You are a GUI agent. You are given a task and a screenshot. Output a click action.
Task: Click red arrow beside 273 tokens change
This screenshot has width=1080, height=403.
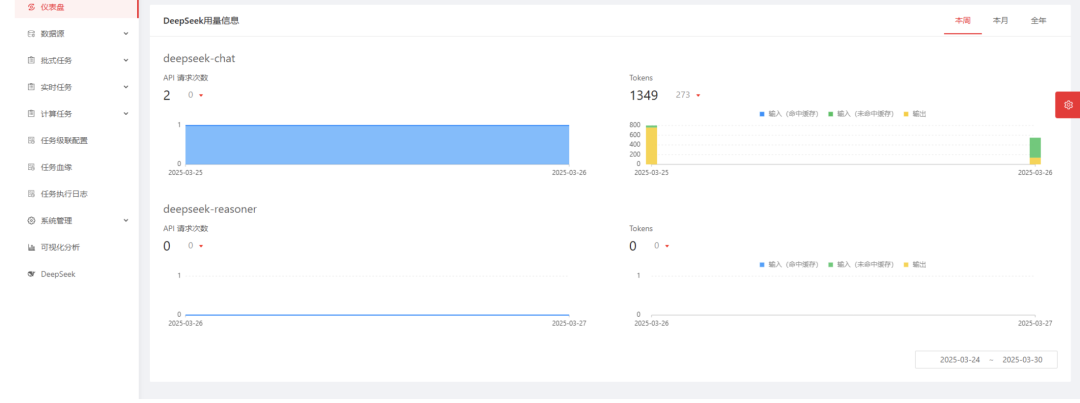pyautogui.click(x=698, y=96)
